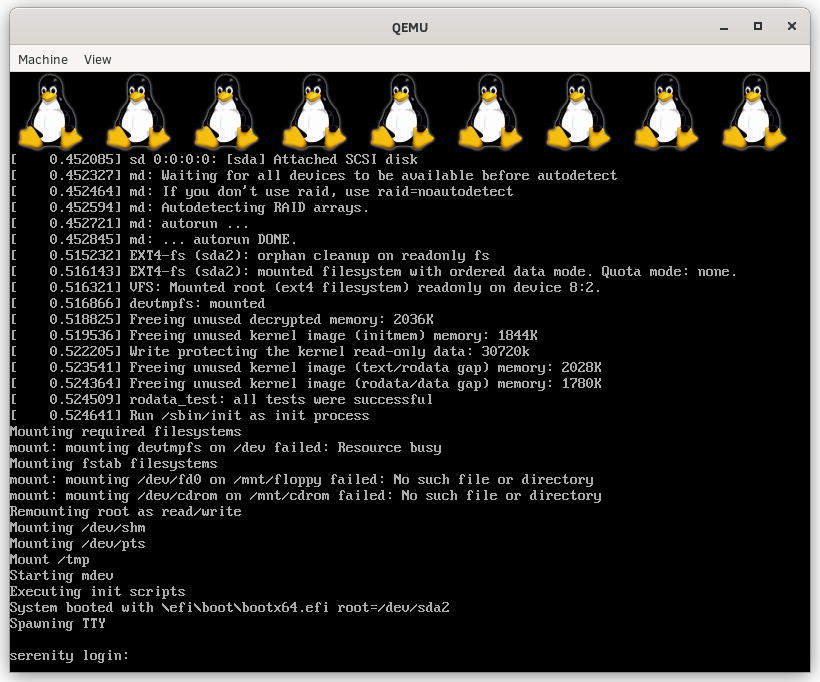Click the 'rodata/data gap) memory: 1780K' line
This screenshot has width=820, height=682.
(x=305, y=384)
